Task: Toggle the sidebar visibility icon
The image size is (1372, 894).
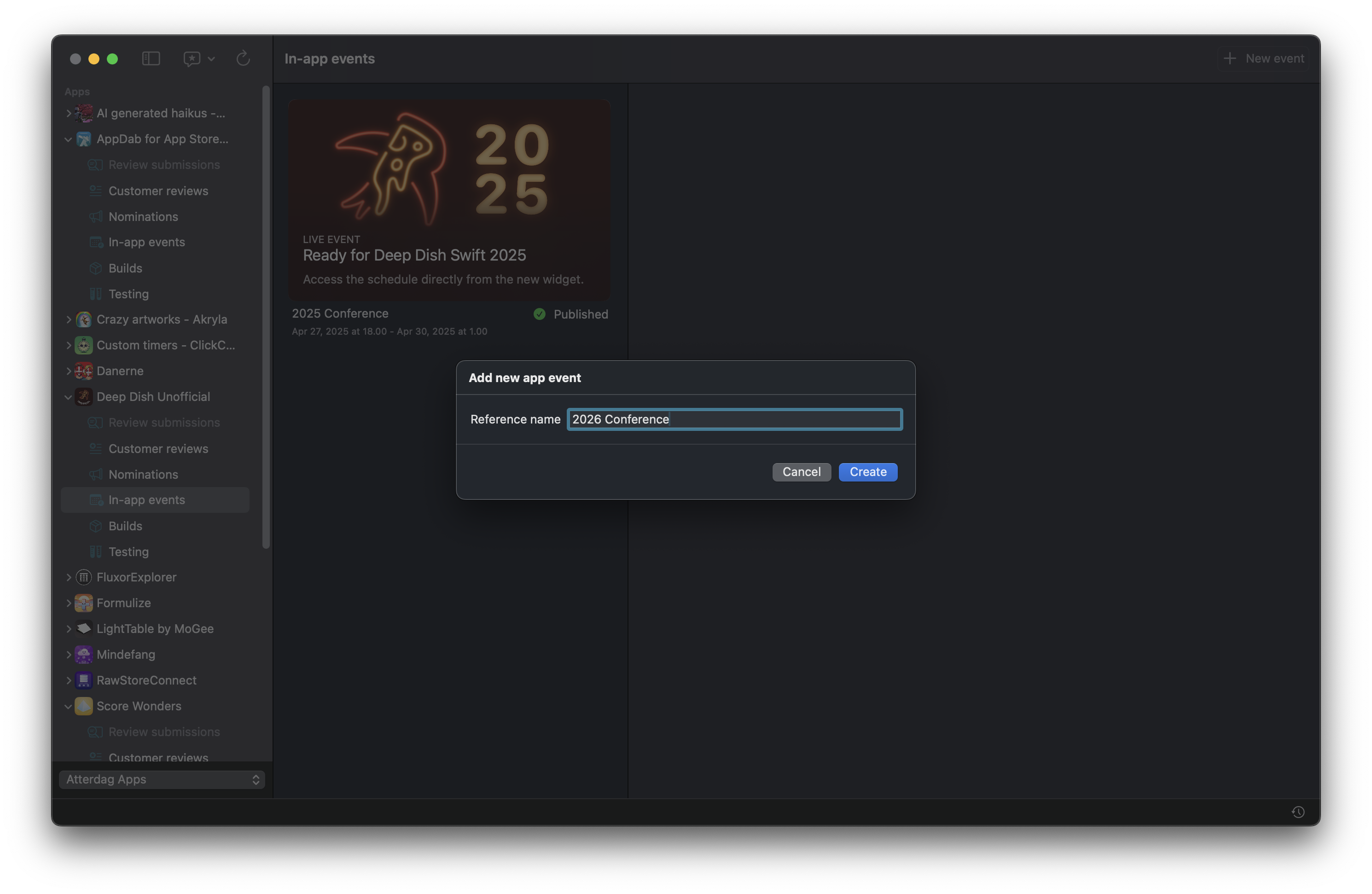Action: pos(151,58)
